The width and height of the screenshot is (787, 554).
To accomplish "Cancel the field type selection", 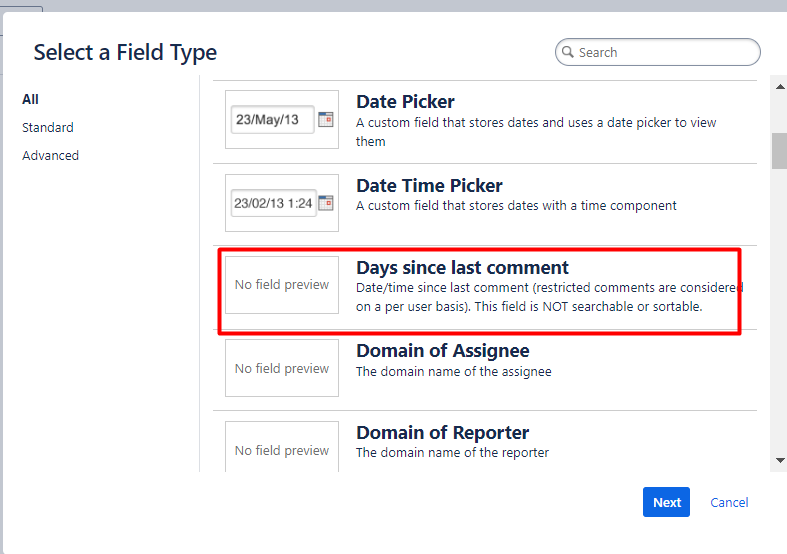I will click(x=729, y=502).
